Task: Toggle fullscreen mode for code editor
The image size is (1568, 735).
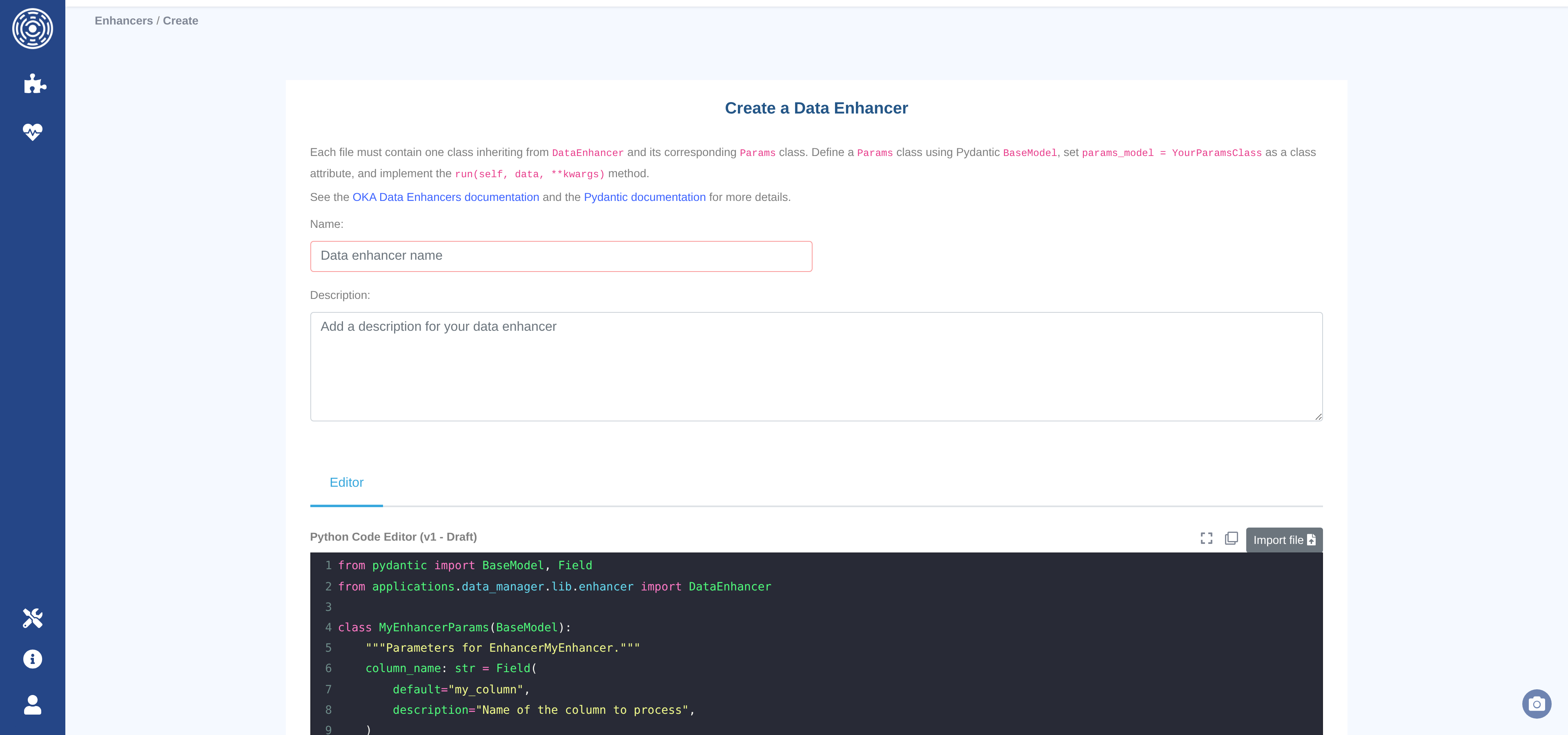Action: point(1206,539)
